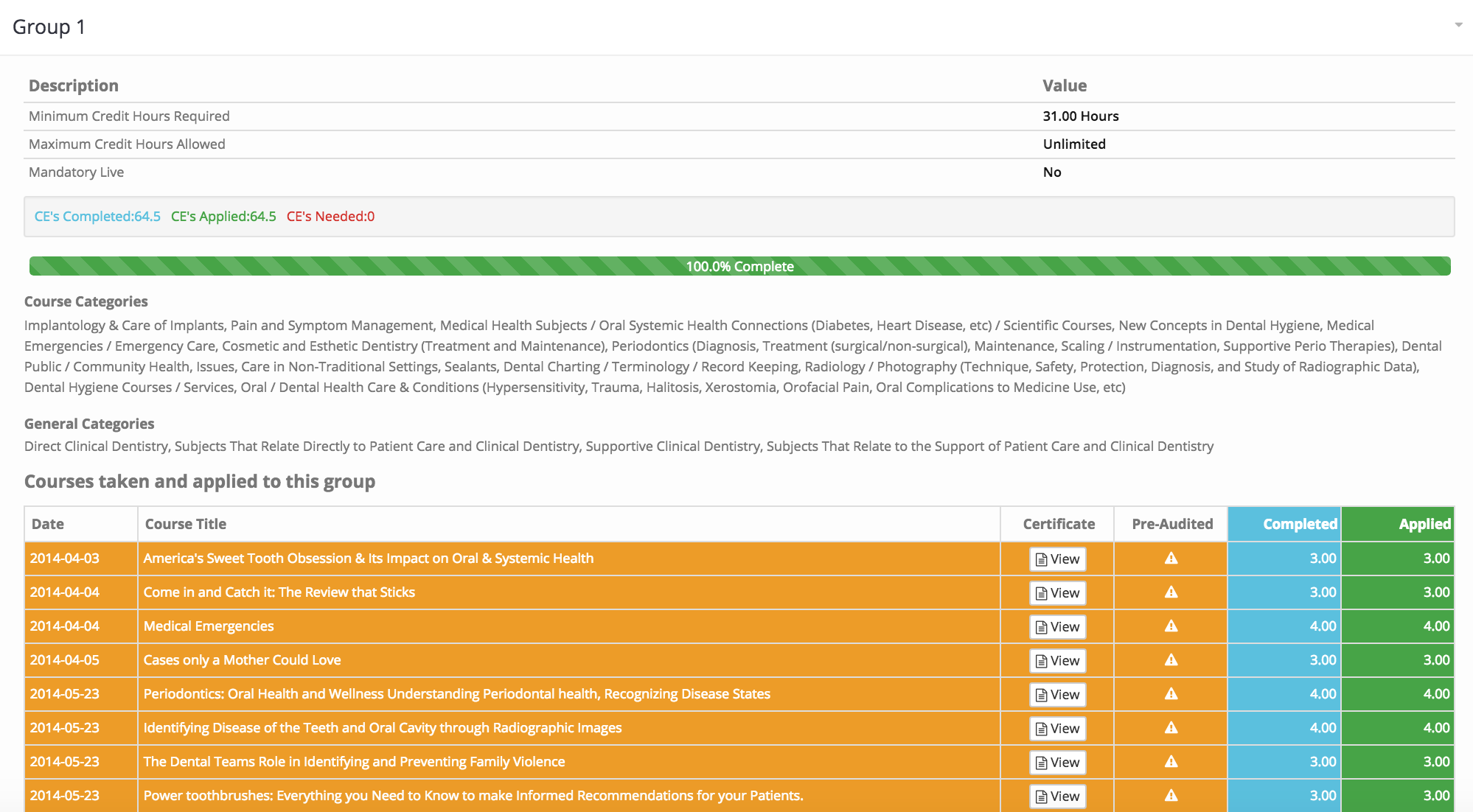Click Periodontics: Oral Health and Wellness title
The height and width of the screenshot is (812, 1473).
[x=457, y=694]
